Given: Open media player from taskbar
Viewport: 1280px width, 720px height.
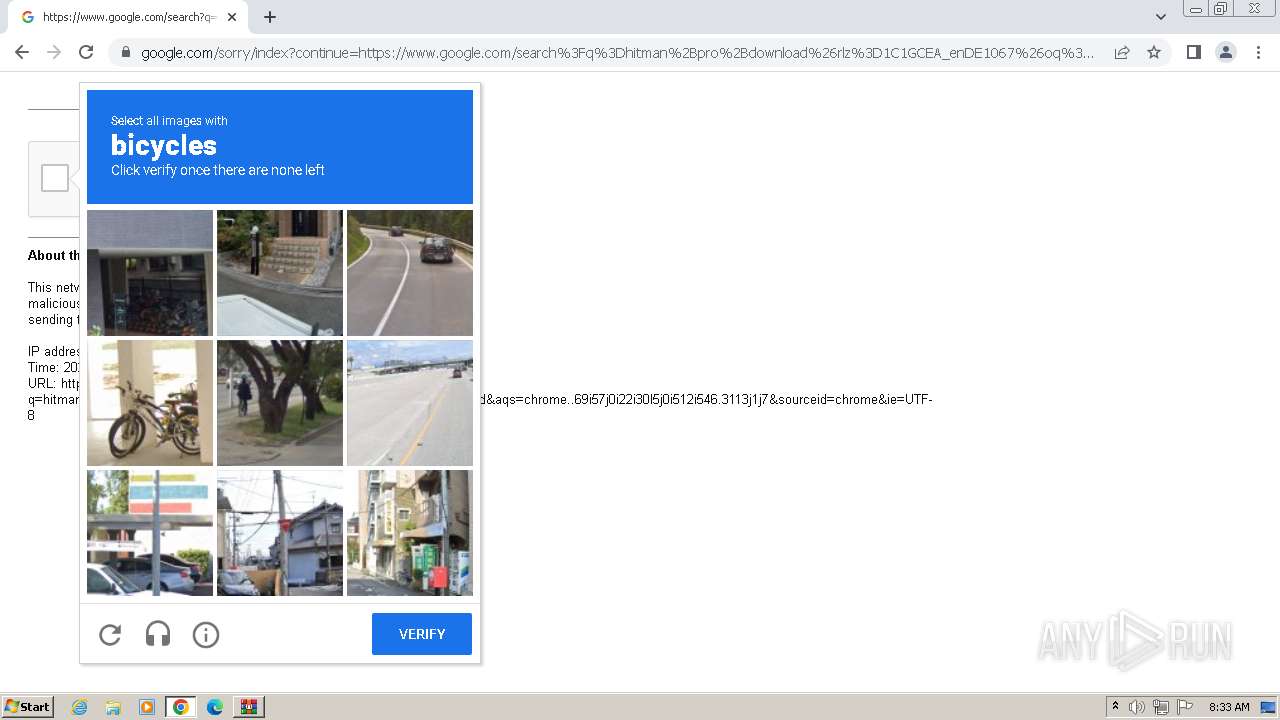Looking at the screenshot, I should (x=147, y=707).
